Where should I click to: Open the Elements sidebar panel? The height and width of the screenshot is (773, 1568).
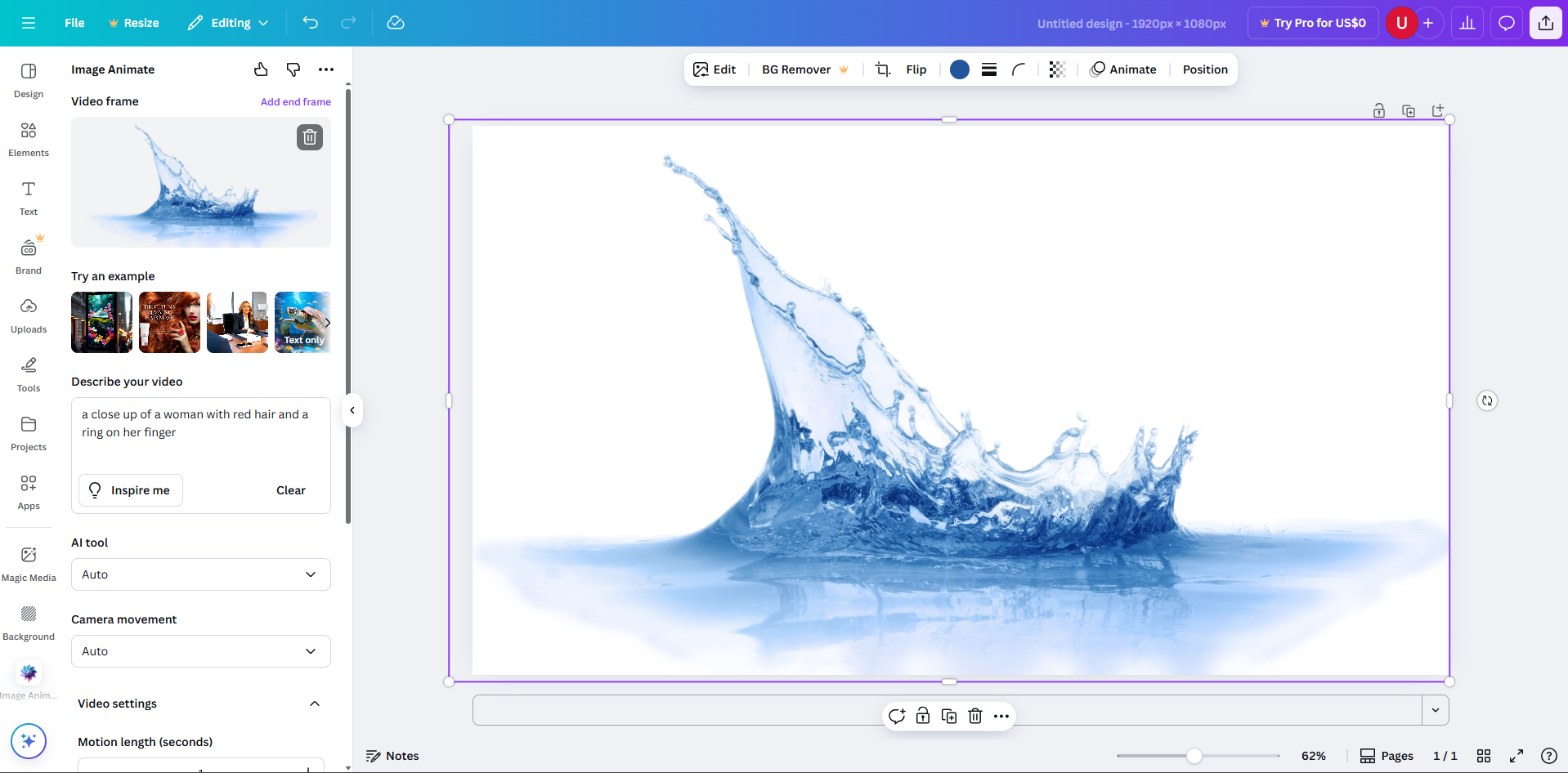tap(29, 139)
